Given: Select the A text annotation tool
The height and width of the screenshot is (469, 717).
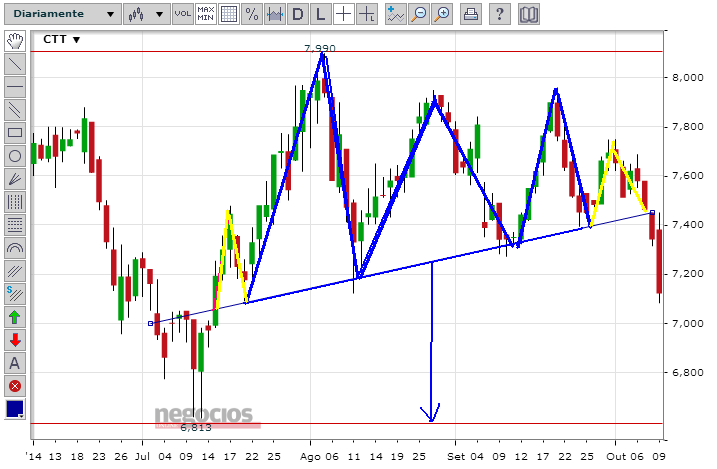Looking at the screenshot, I should 15,363.
